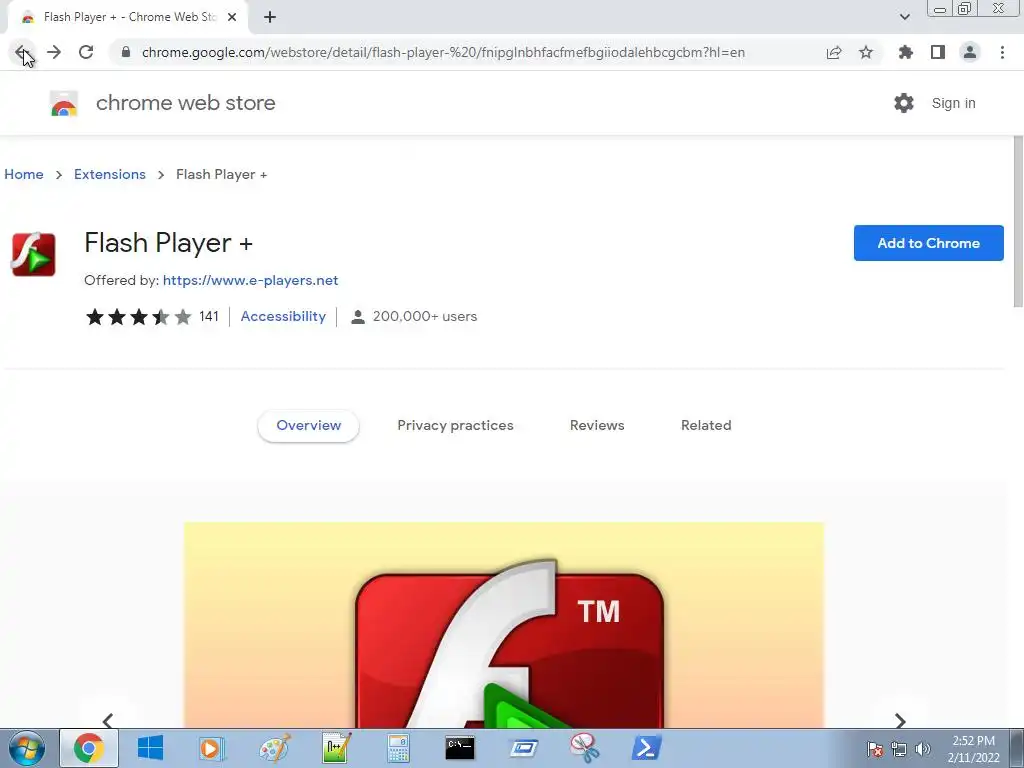The height and width of the screenshot is (768, 1024).
Task: Click the Flash Player + extension icon
Action: [x=33, y=254]
